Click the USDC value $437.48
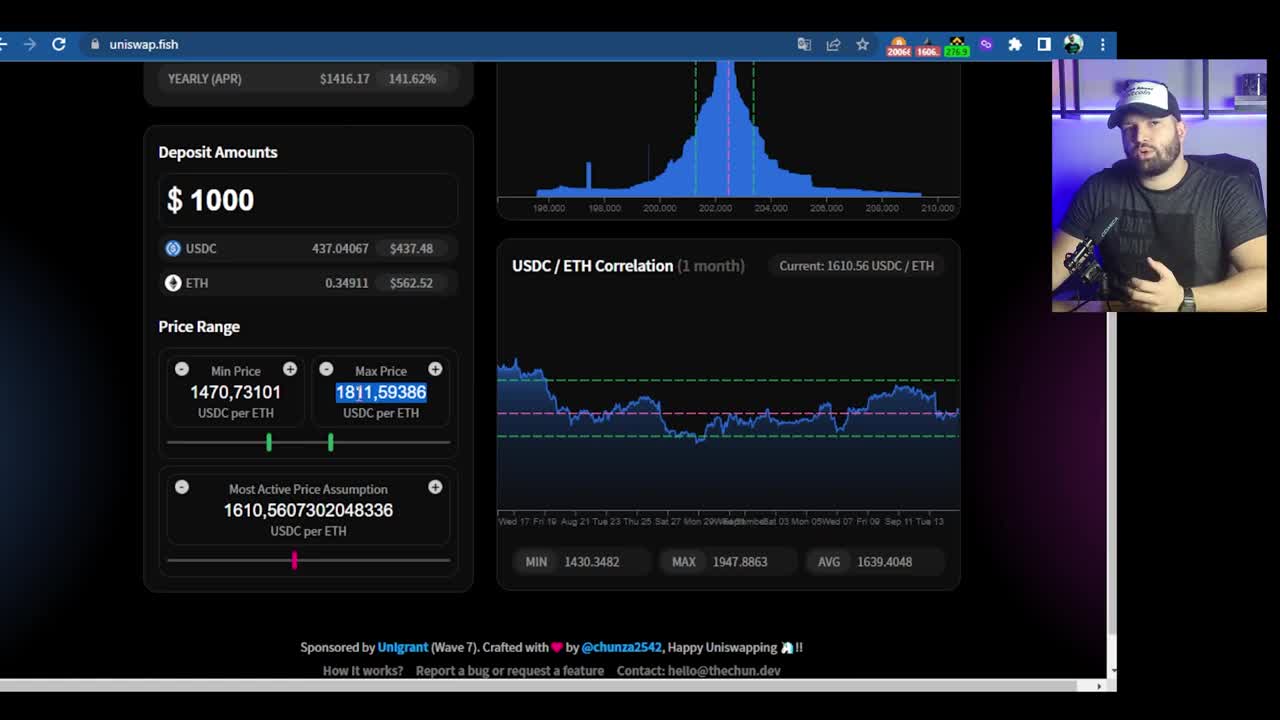Image resolution: width=1280 pixels, height=720 pixels. (x=412, y=248)
